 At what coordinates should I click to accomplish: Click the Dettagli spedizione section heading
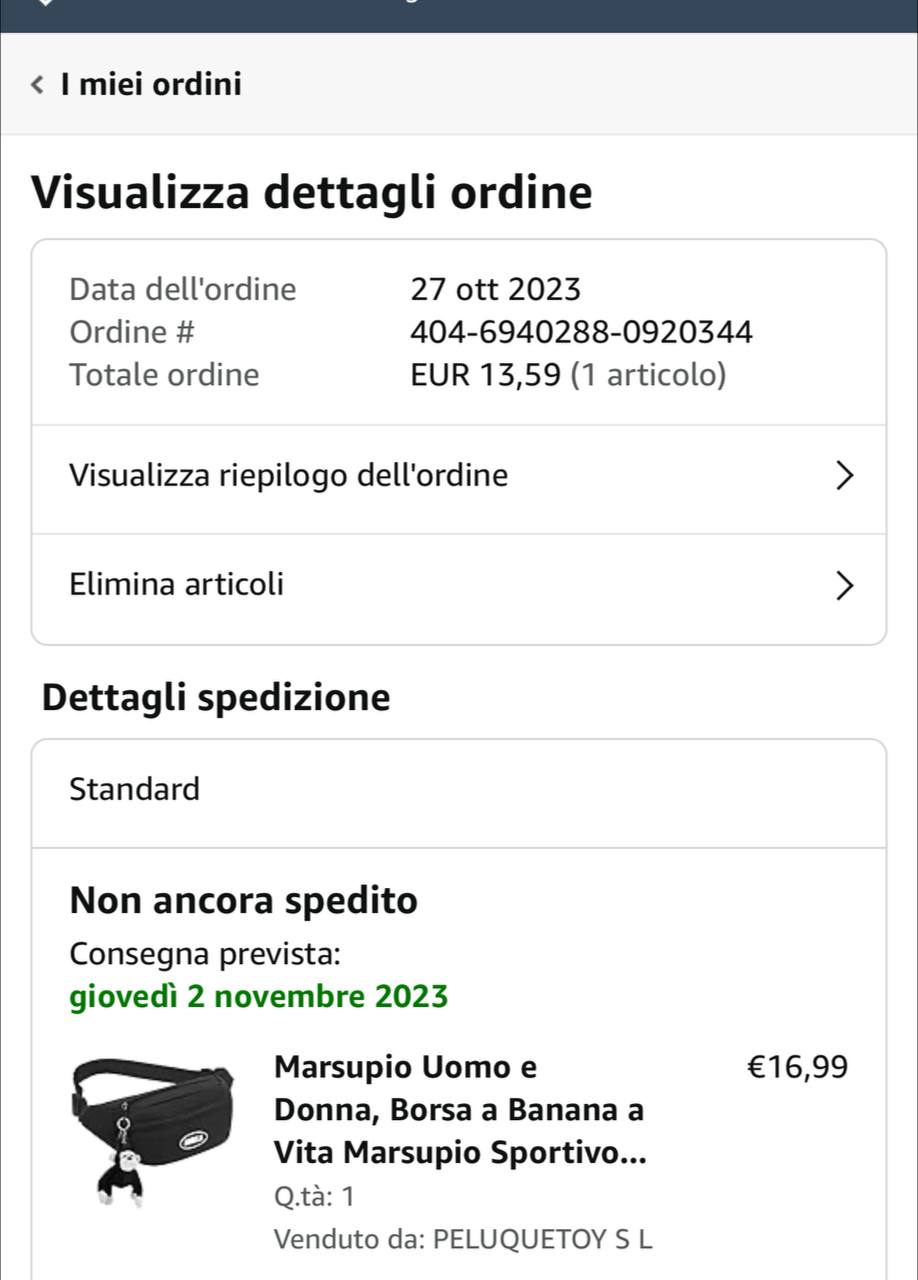tap(216, 697)
